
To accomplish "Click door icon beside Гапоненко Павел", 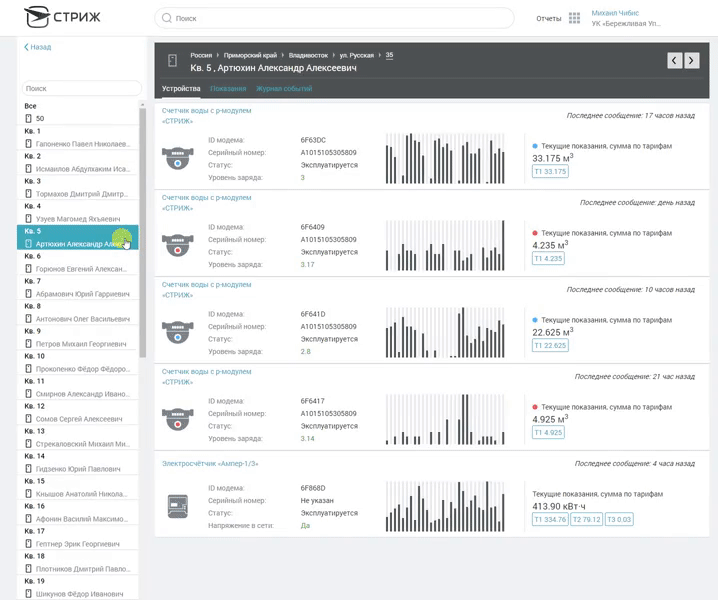I will (x=28, y=144).
